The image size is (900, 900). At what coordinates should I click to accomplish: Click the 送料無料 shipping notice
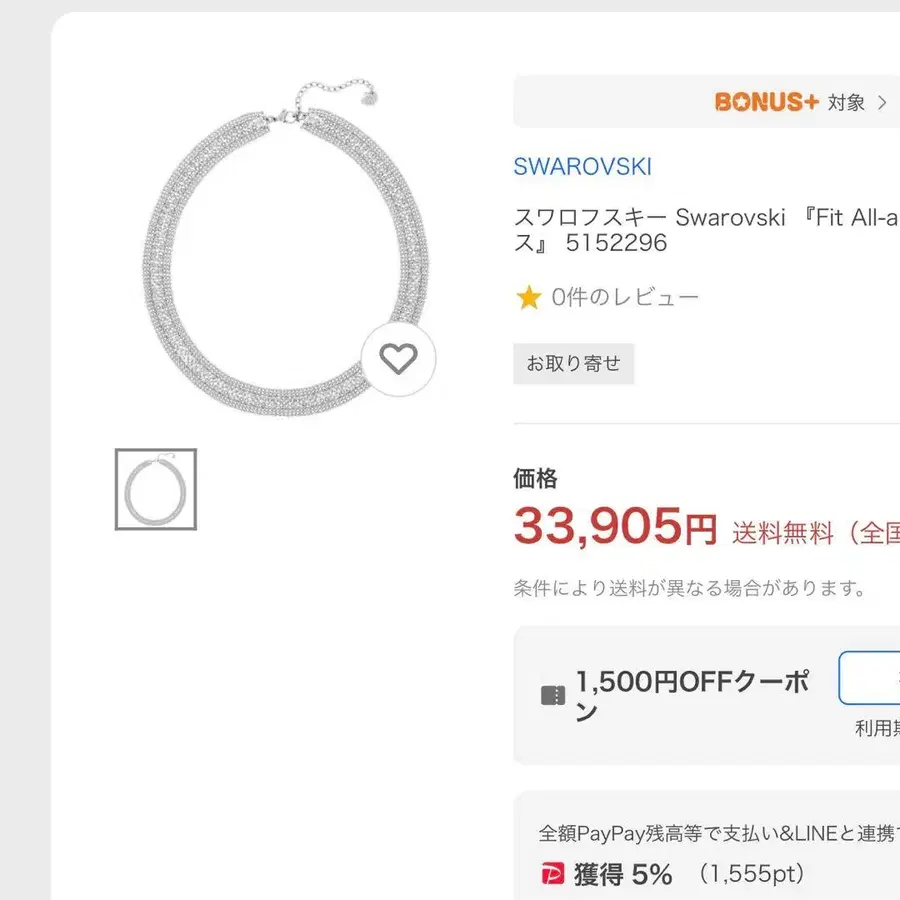click(782, 534)
